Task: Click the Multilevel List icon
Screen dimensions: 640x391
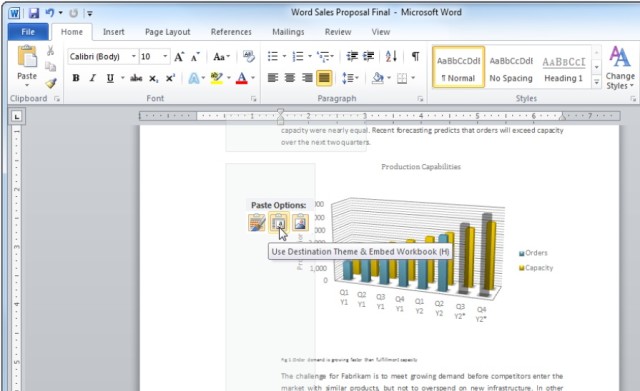Action: click(323, 56)
